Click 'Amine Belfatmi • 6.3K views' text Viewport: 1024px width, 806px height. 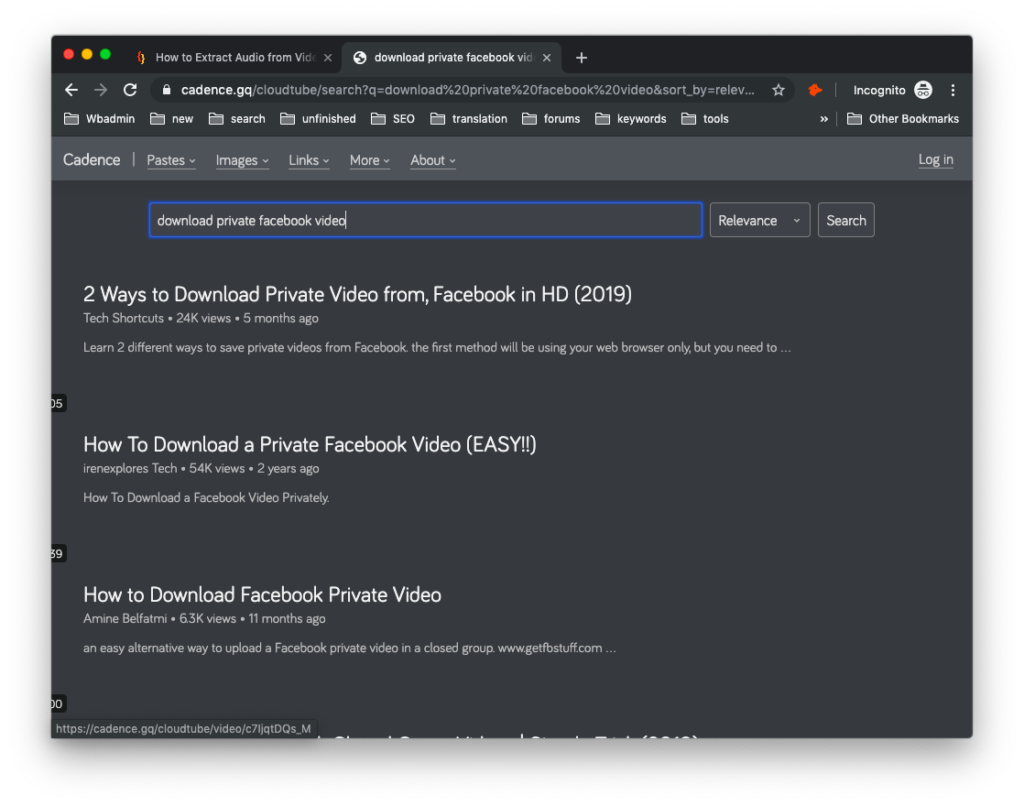point(159,619)
